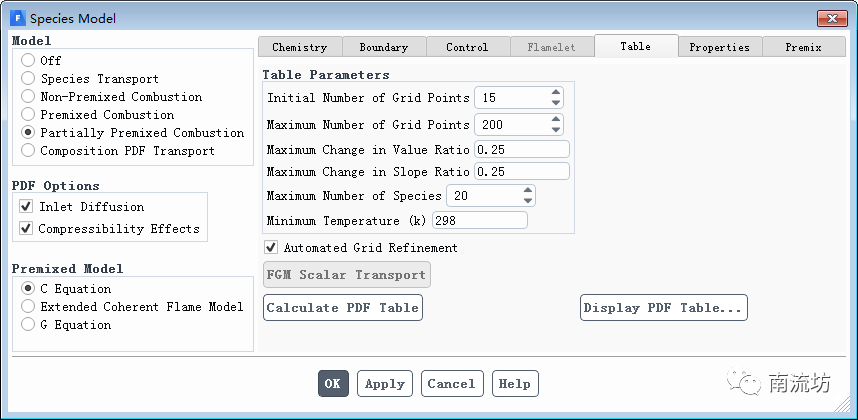Choose Non-Premixed Combustion model option
Image resolution: width=858 pixels, height=420 pixels.
pyautogui.click(x=28, y=97)
